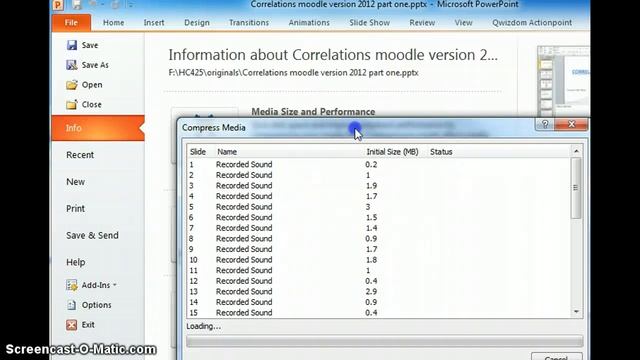The image size is (640, 360).
Task: Click the media list scrollbar thumb
Action: click(576, 188)
